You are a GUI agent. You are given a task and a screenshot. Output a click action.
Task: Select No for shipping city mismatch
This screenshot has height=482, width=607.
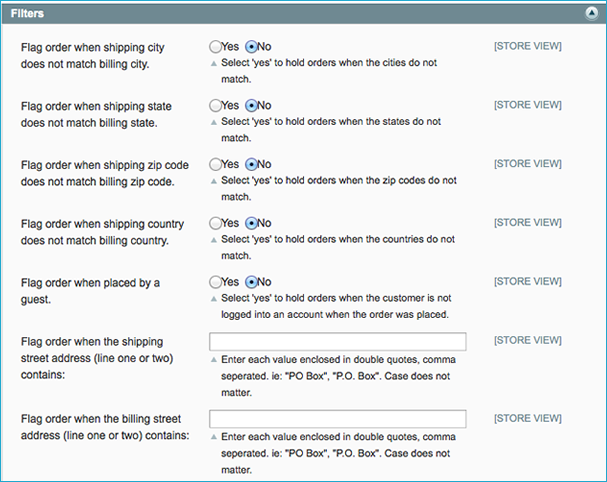pos(251,47)
